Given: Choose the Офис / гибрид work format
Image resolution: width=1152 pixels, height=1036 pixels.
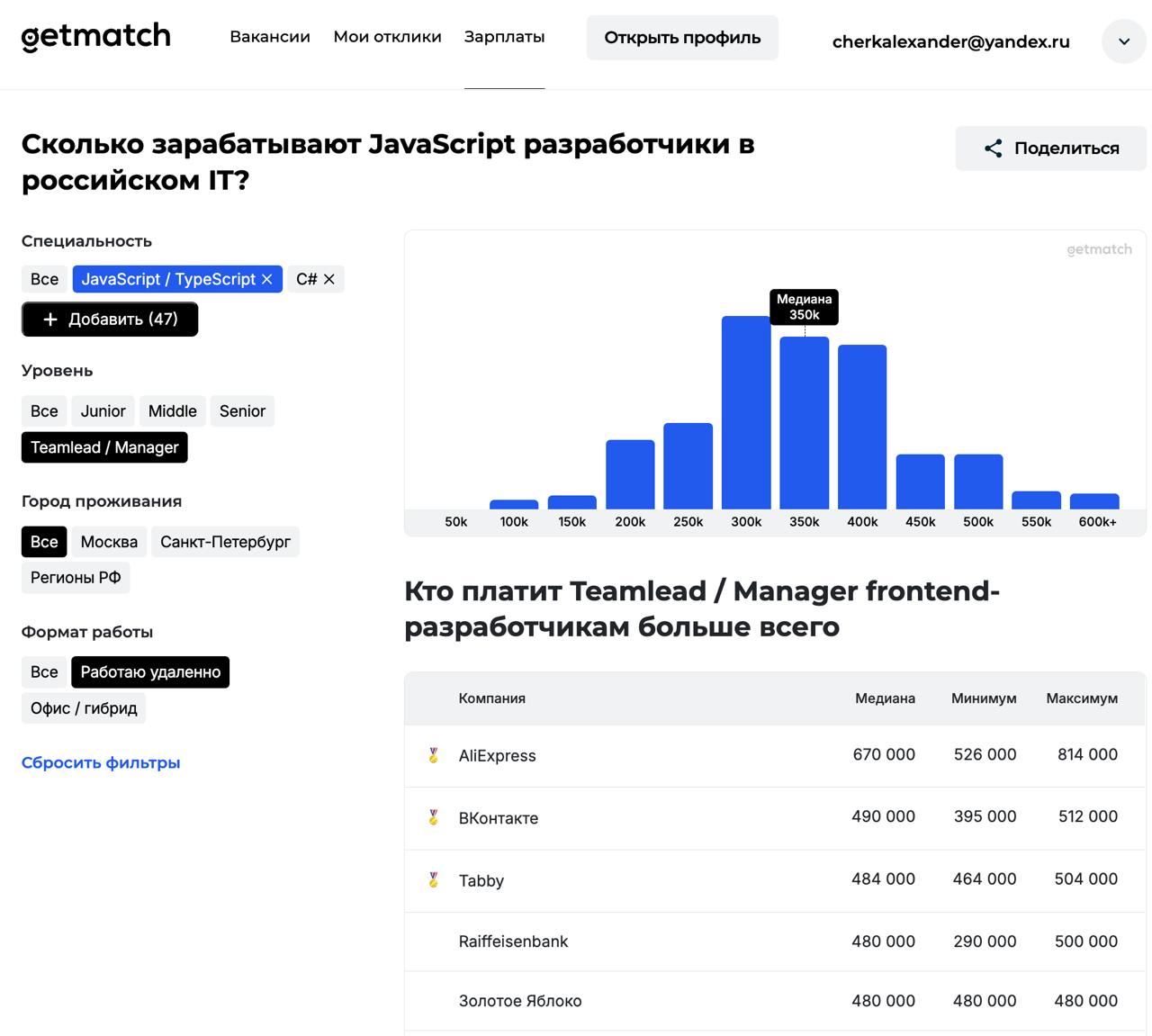Looking at the screenshot, I should [x=84, y=708].
